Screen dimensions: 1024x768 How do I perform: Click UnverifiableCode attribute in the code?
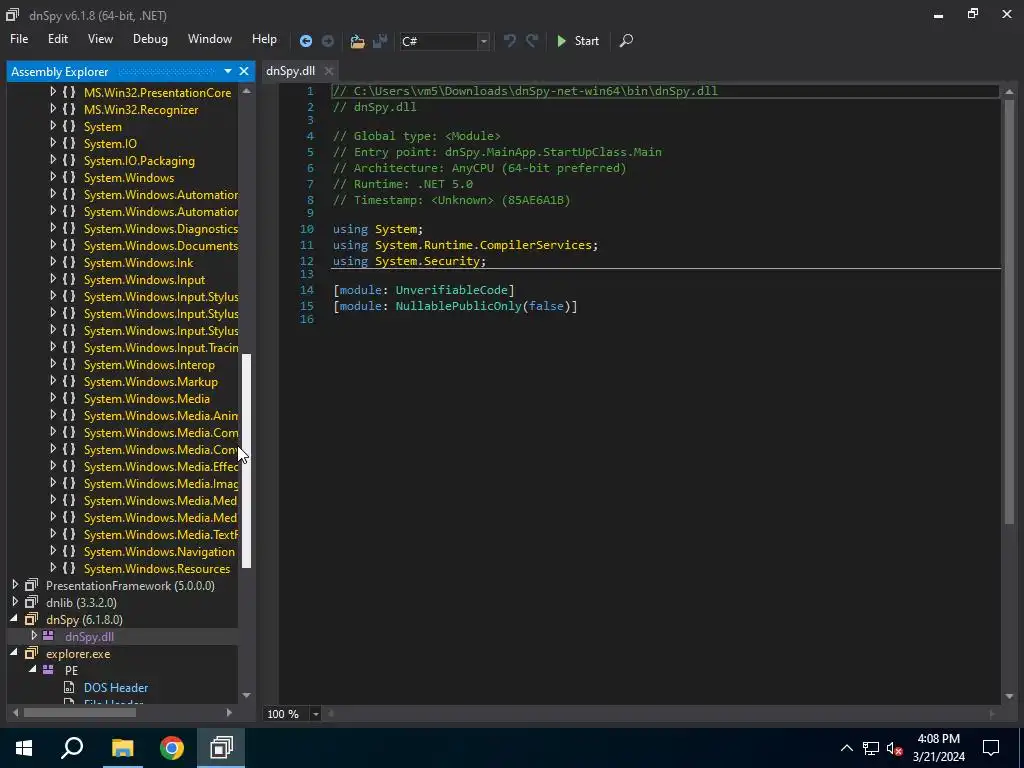tap(452, 289)
